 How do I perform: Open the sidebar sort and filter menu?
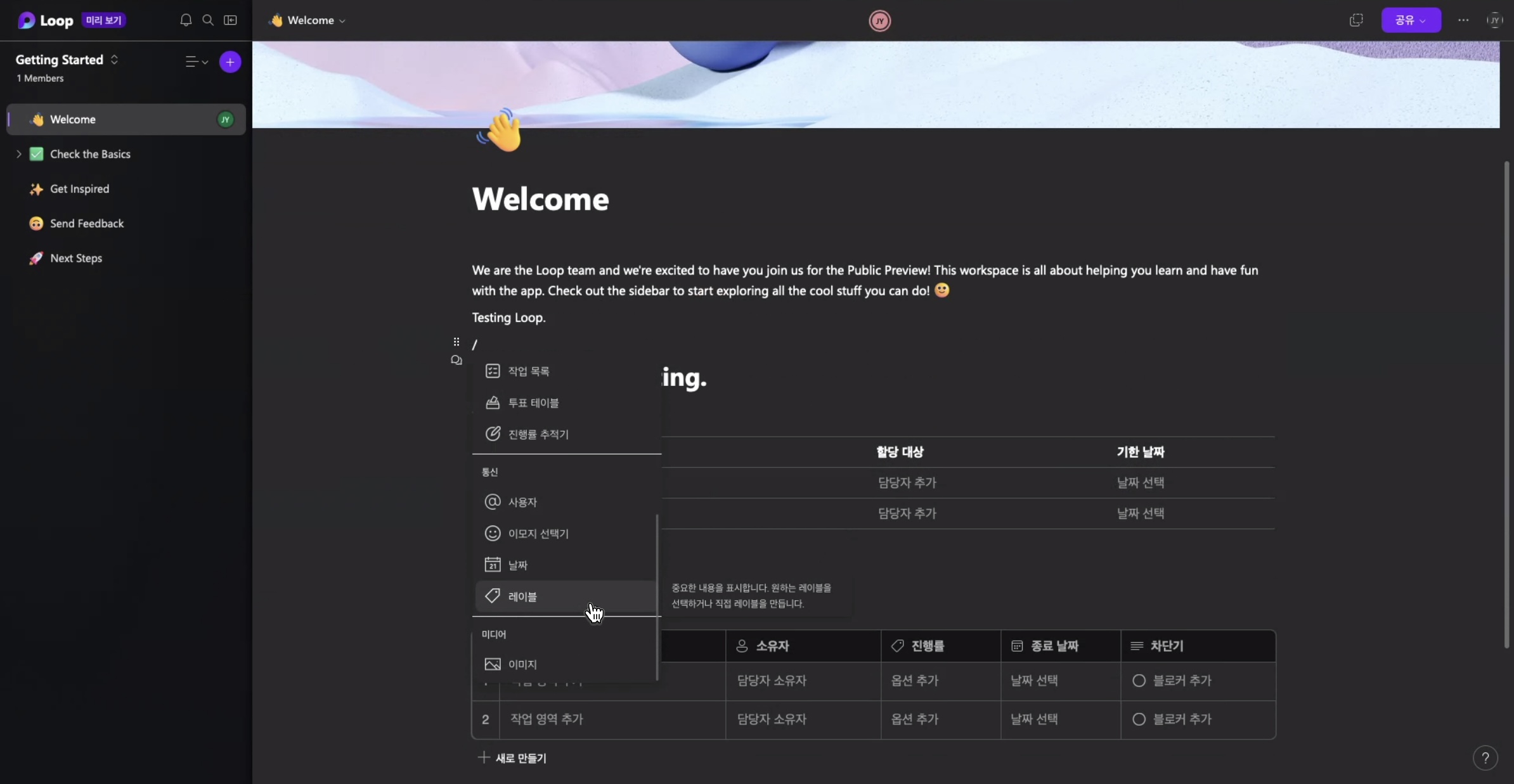click(197, 62)
